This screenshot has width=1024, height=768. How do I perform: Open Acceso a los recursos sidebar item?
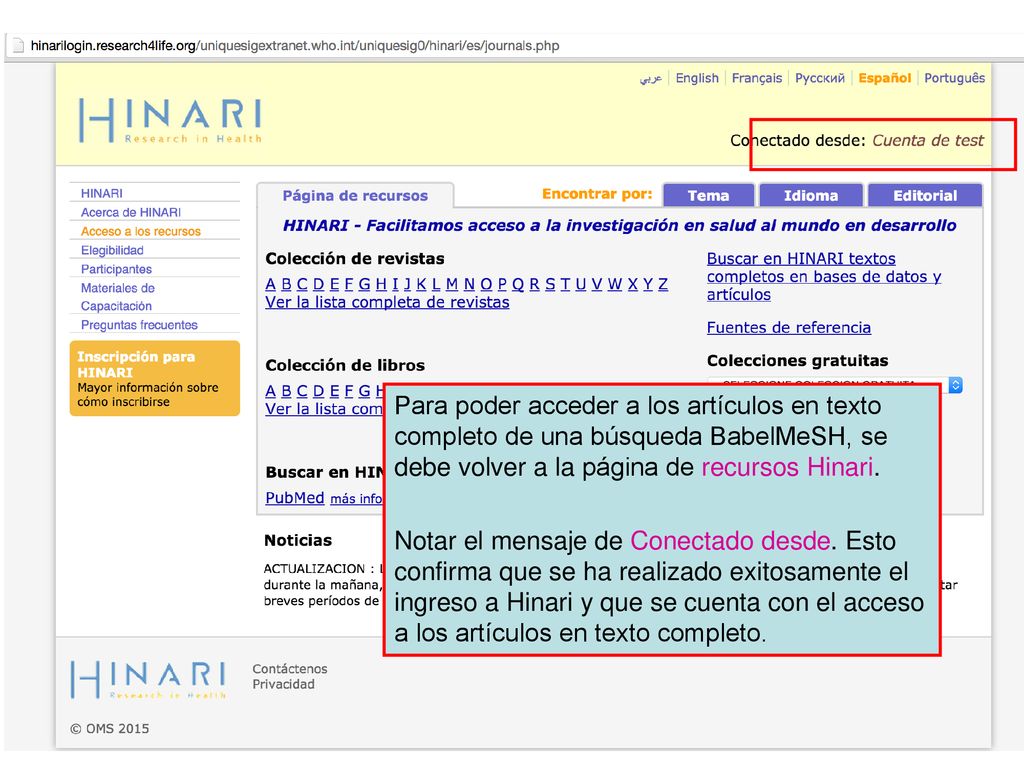click(140, 231)
